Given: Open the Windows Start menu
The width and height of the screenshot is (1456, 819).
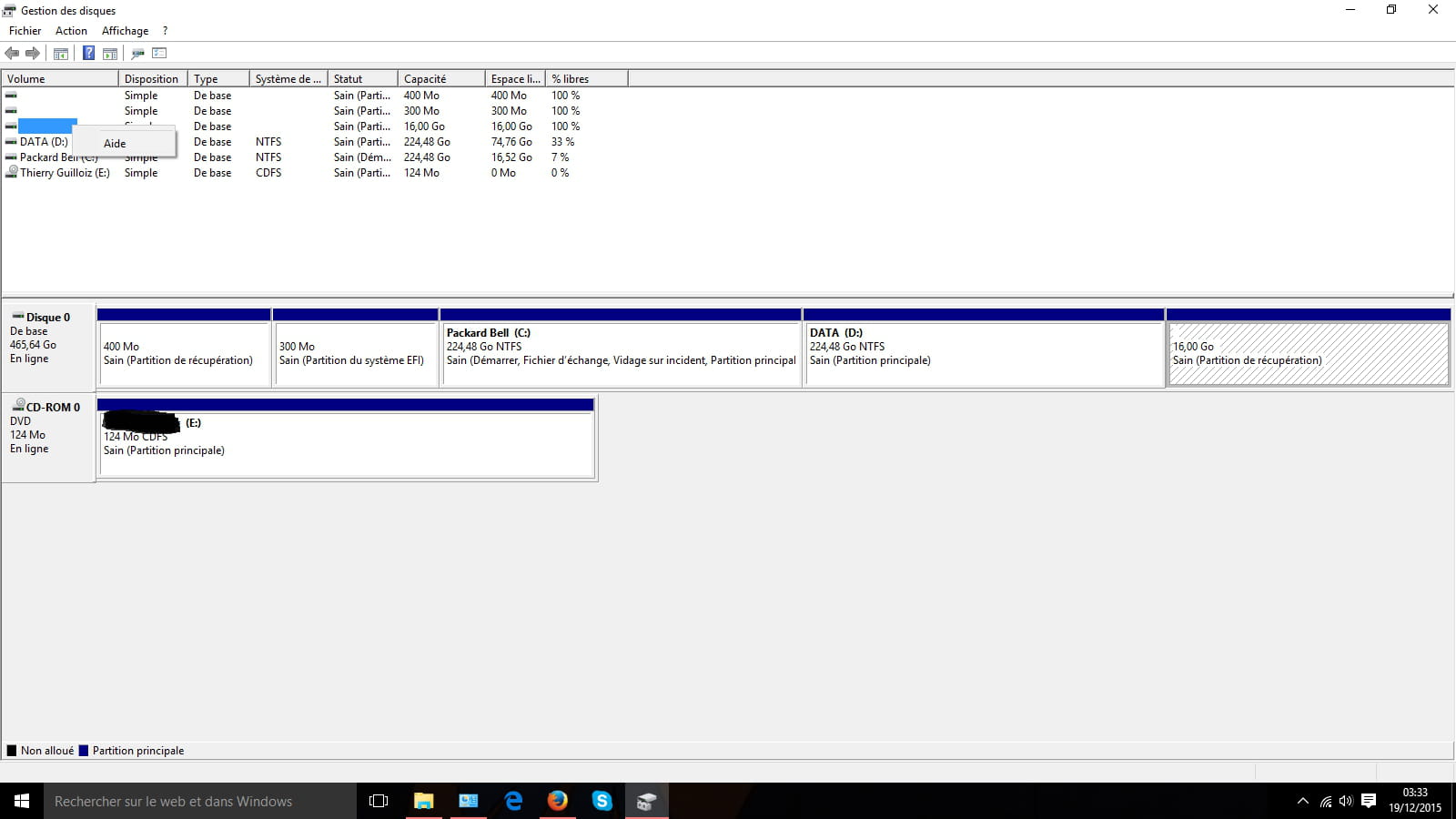Looking at the screenshot, I should [x=22, y=801].
